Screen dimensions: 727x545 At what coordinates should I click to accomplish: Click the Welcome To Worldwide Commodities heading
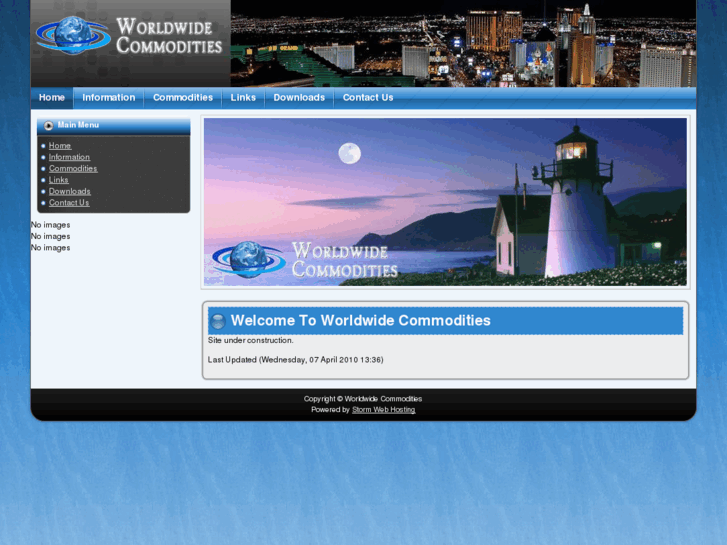(x=360, y=321)
